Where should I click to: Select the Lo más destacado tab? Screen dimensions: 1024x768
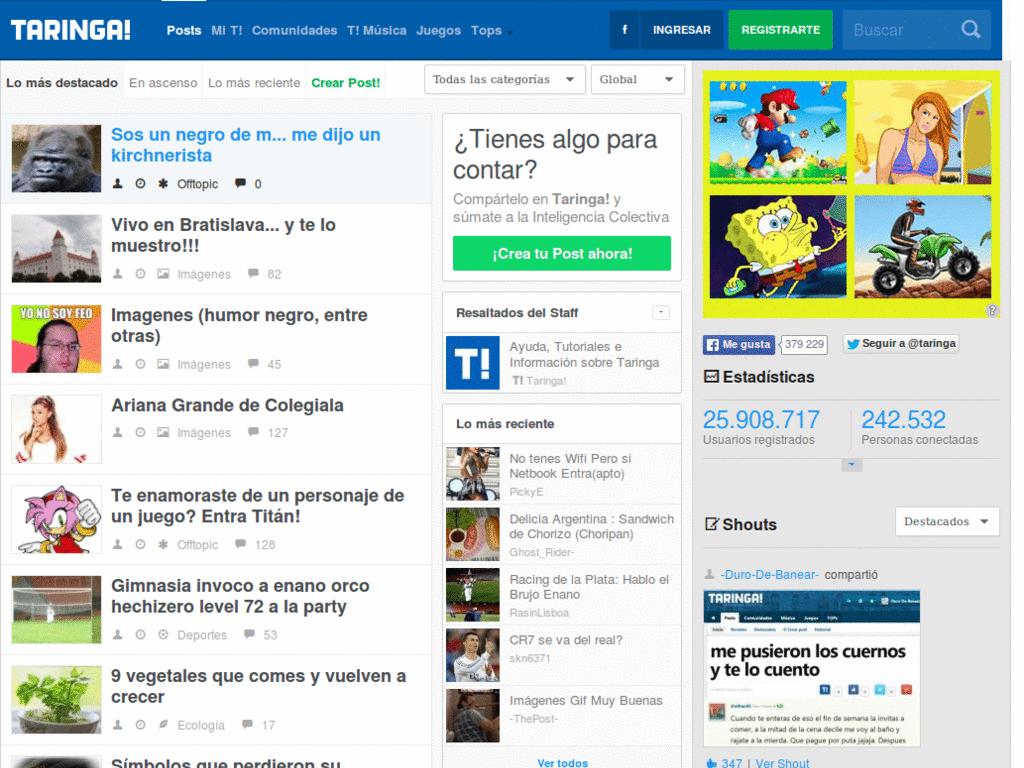click(x=62, y=83)
